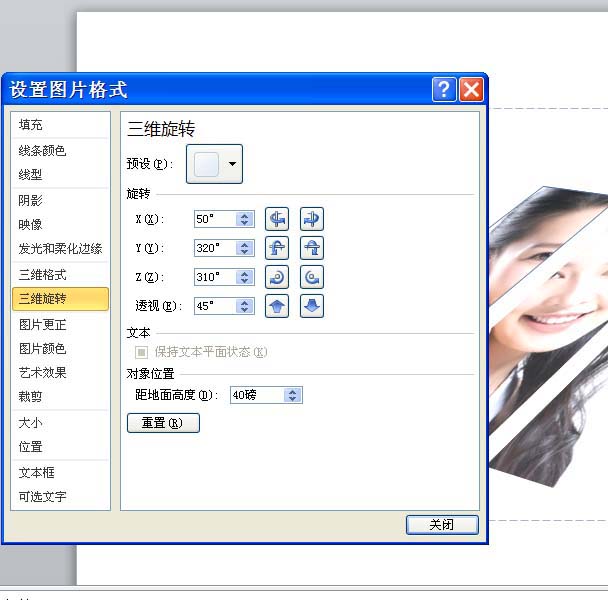The width and height of the screenshot is (608, 600).
Task: Narrow perspective field of view up-arrow icon
Action: [276, 306]
